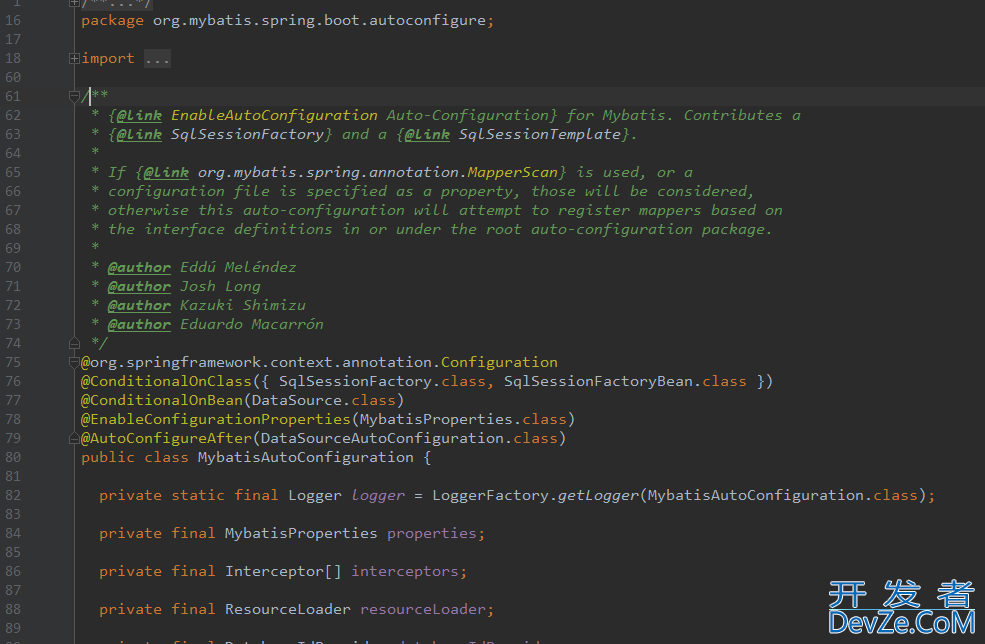Screen dimensions: 985x644
Task: Click the Interceptor[] type on line 86
Action: coord(283,571)
